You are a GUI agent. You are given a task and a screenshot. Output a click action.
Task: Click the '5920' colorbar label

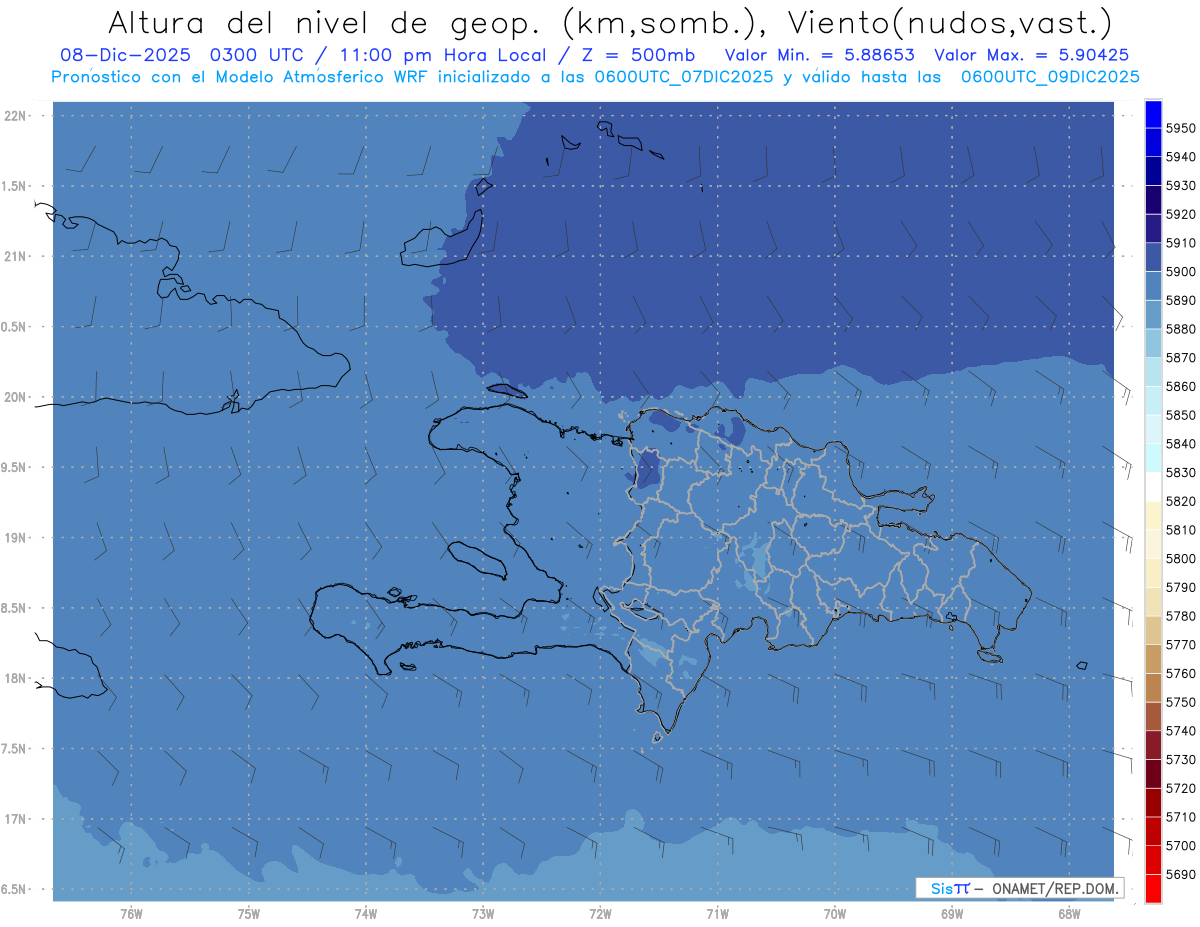coord(1181,214)
